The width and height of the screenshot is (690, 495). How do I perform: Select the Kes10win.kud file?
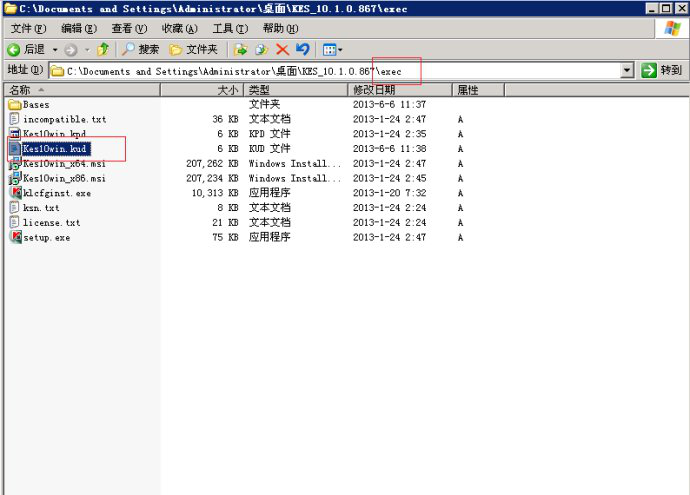[x=56, y=148]
